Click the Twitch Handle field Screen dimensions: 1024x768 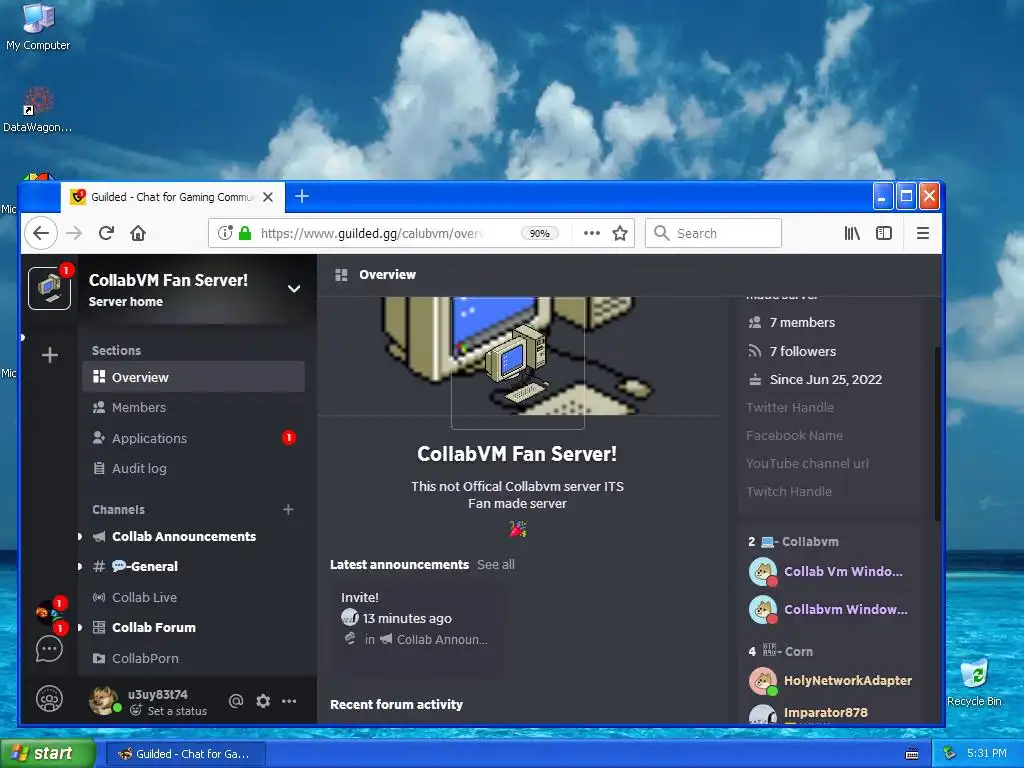click(789, 492)
